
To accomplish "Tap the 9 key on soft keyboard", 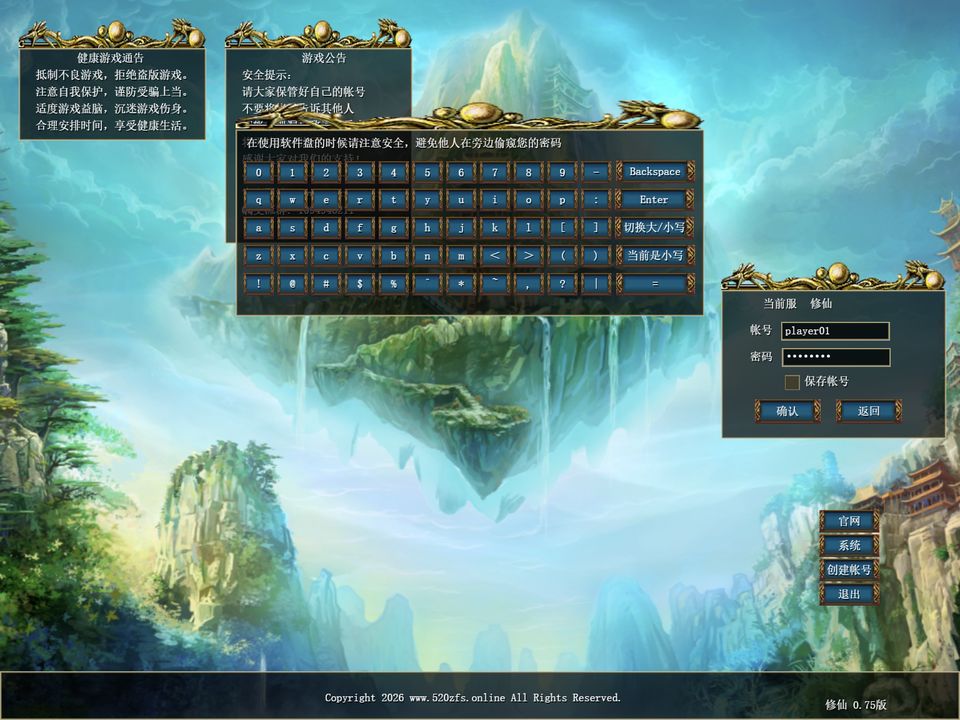I will 562,172.
